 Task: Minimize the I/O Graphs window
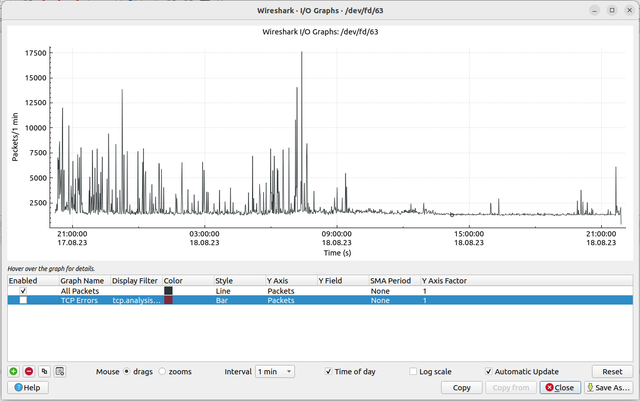click(594, 11)
